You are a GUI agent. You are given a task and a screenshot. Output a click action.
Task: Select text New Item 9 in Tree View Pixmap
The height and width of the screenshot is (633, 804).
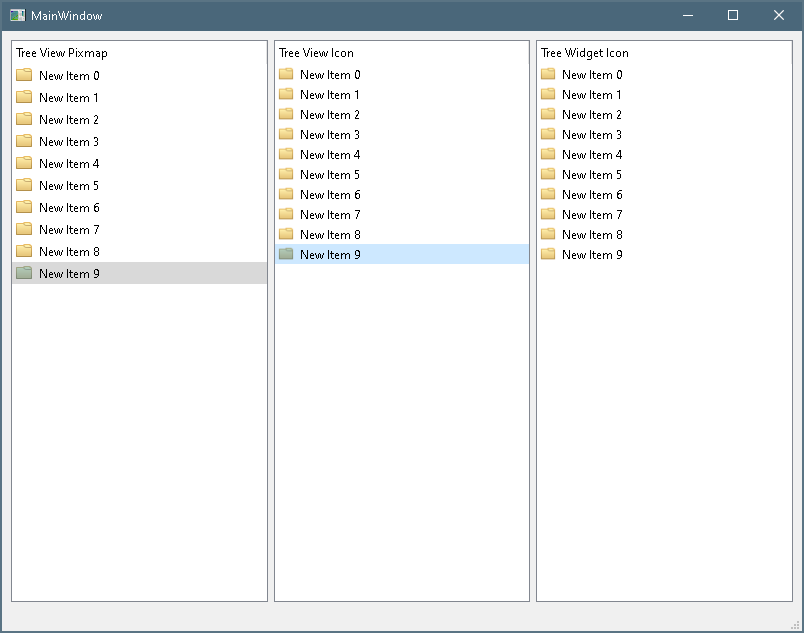69,274
